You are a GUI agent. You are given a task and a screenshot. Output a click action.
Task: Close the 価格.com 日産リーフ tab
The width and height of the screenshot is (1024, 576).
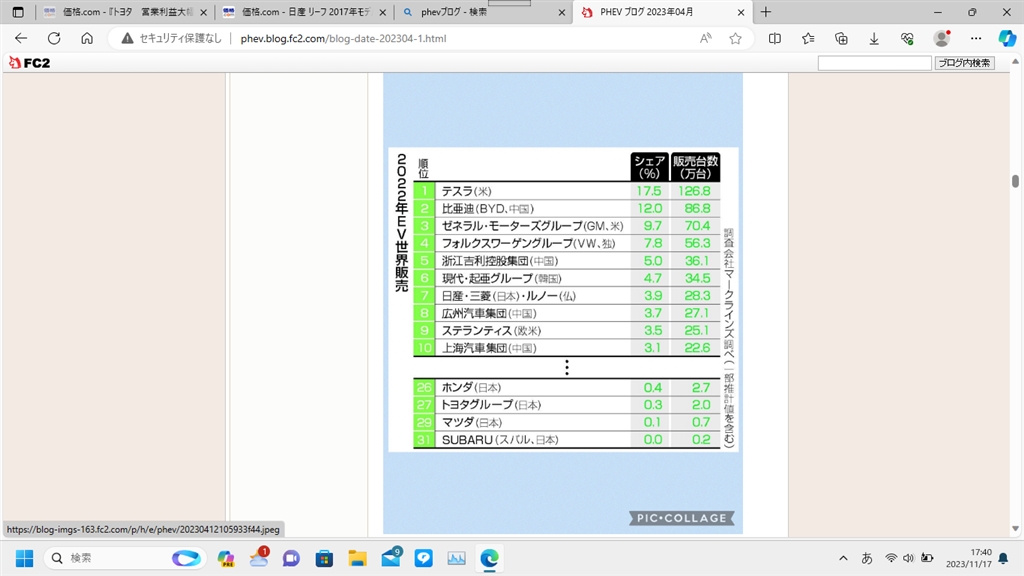pyautogui.click(x=383, y=12)
